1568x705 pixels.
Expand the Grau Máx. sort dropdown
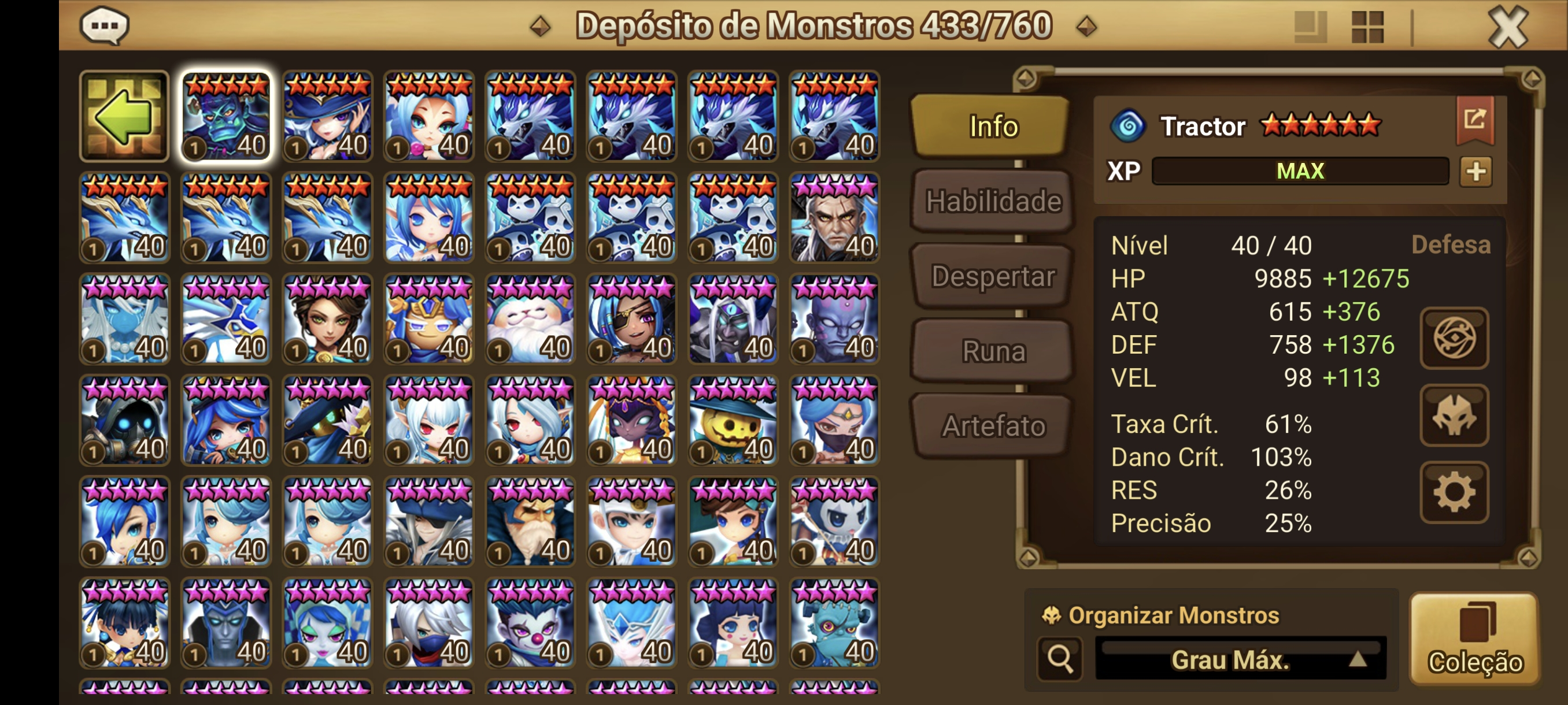tap(1240, 659)
